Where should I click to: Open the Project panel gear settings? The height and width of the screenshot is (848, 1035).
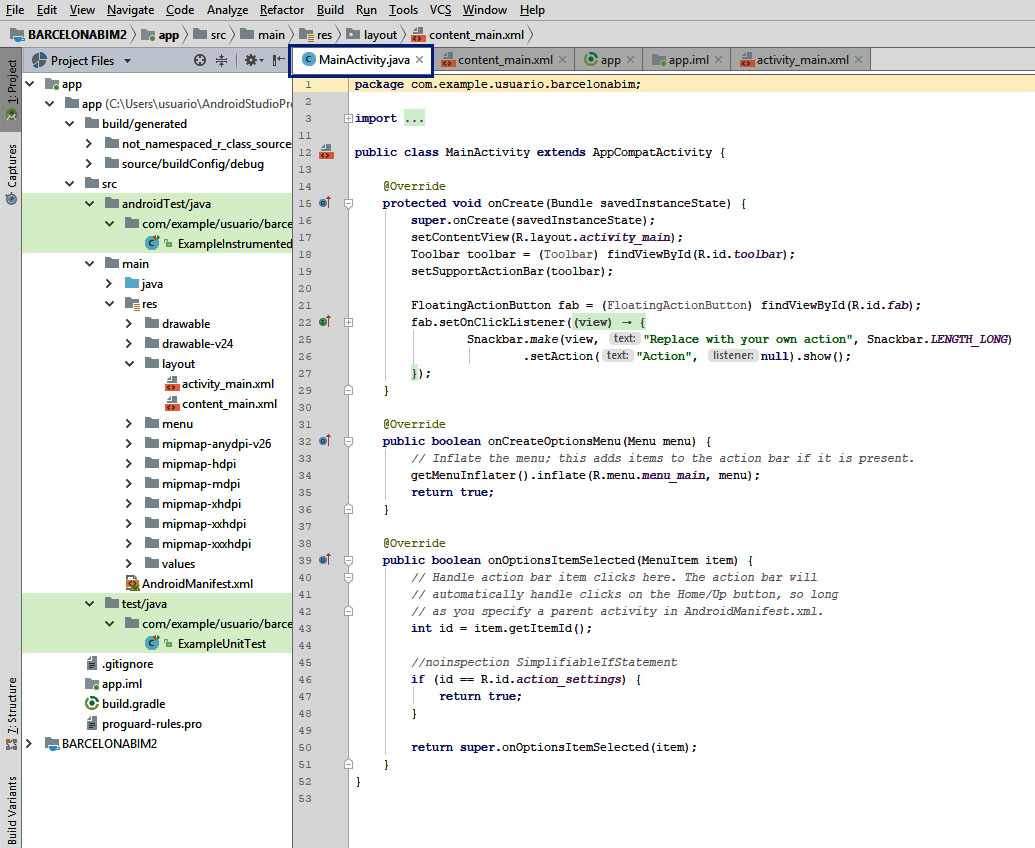(251, 61)
